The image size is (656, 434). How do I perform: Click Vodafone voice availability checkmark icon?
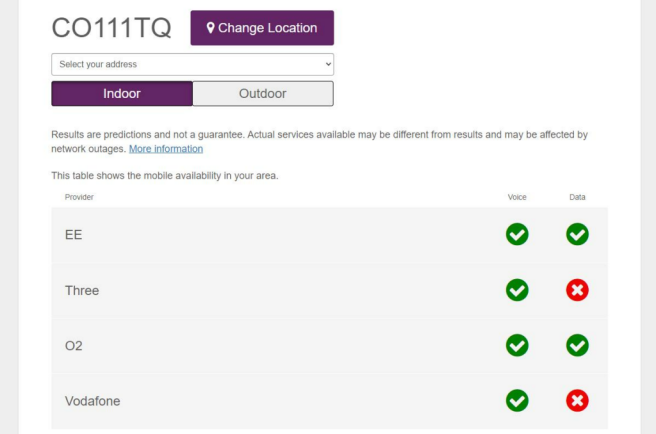(517, 401)
